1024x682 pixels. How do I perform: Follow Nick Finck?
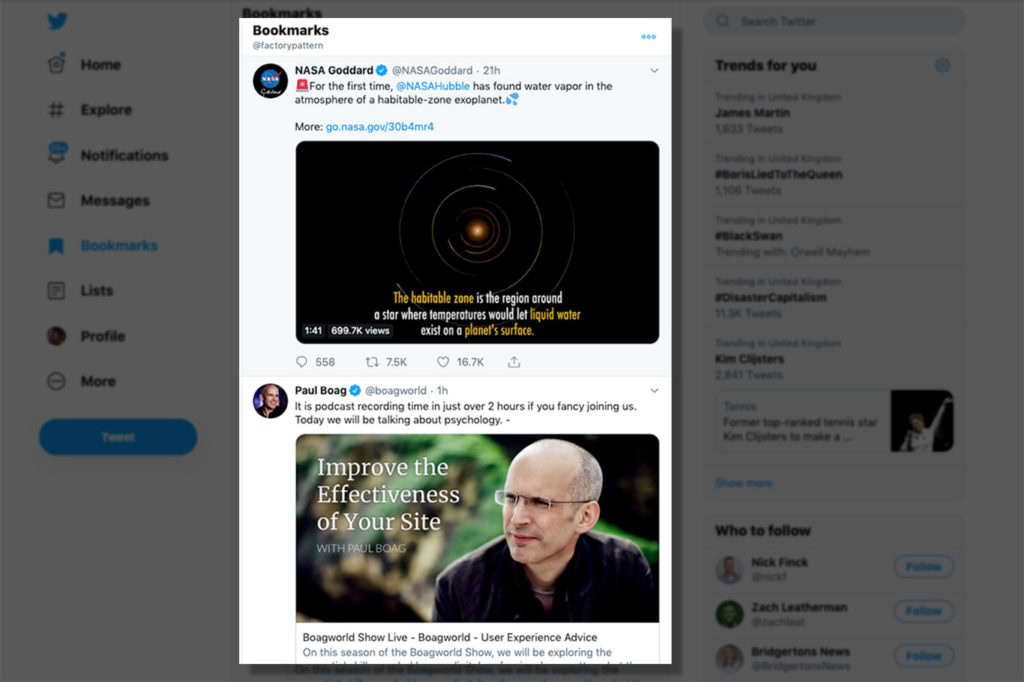pyautogui.click(x=923, y=566)
